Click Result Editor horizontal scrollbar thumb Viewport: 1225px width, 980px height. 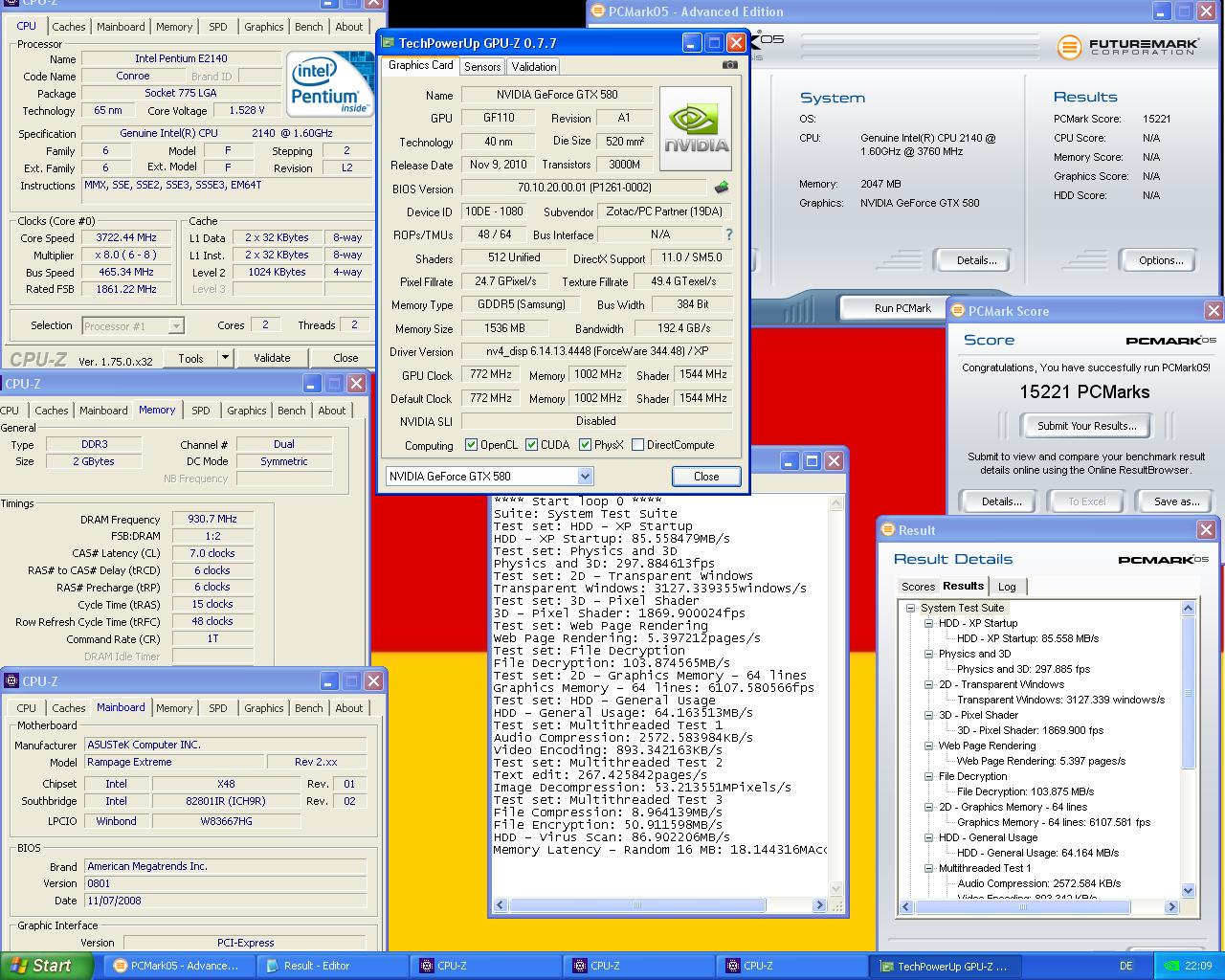coord(636,904)
